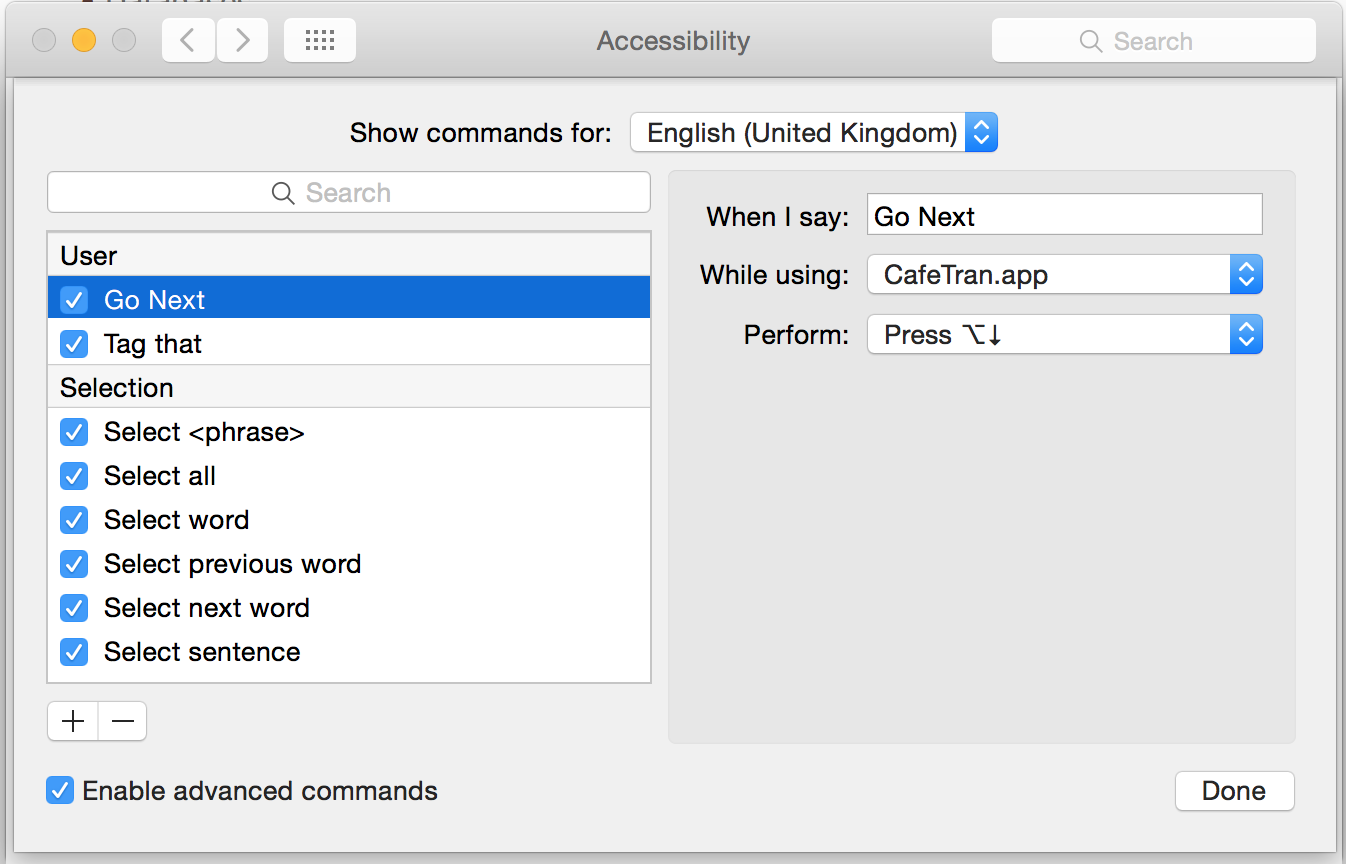This screenshot has width=1346, height=864.
Task: Focus the System Preferences search field
Action: pyautogui.click(x=1153, y=41)
